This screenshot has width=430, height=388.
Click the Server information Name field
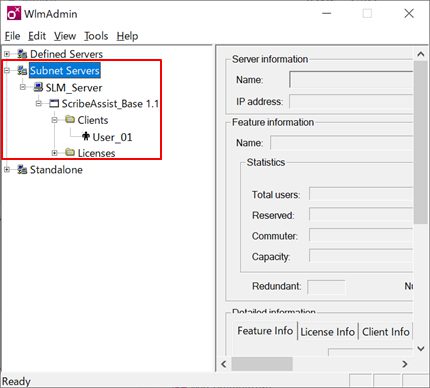click(351, 79)
